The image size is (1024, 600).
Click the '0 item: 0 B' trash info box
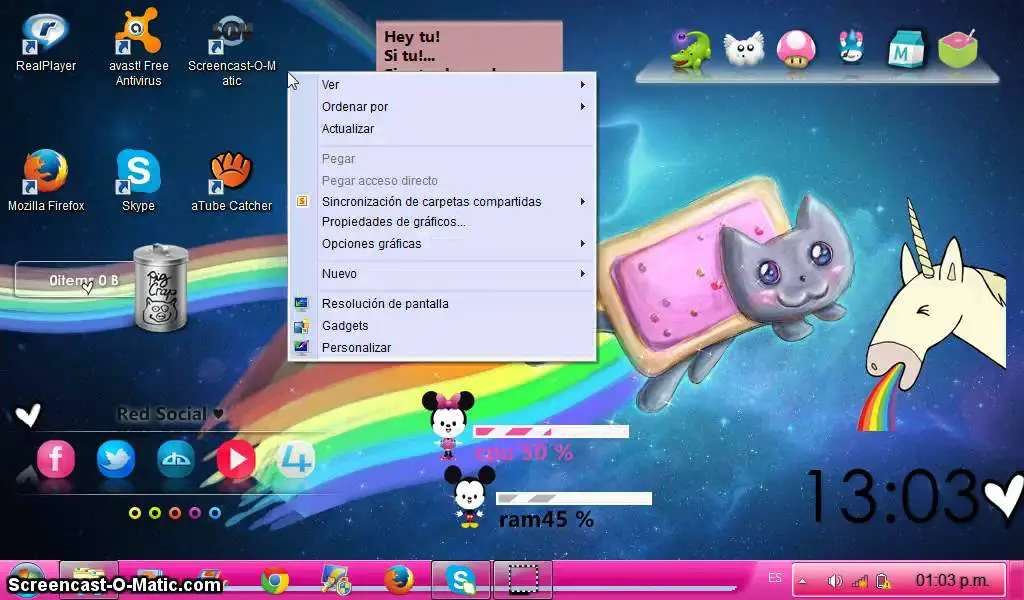coord(75,279)
